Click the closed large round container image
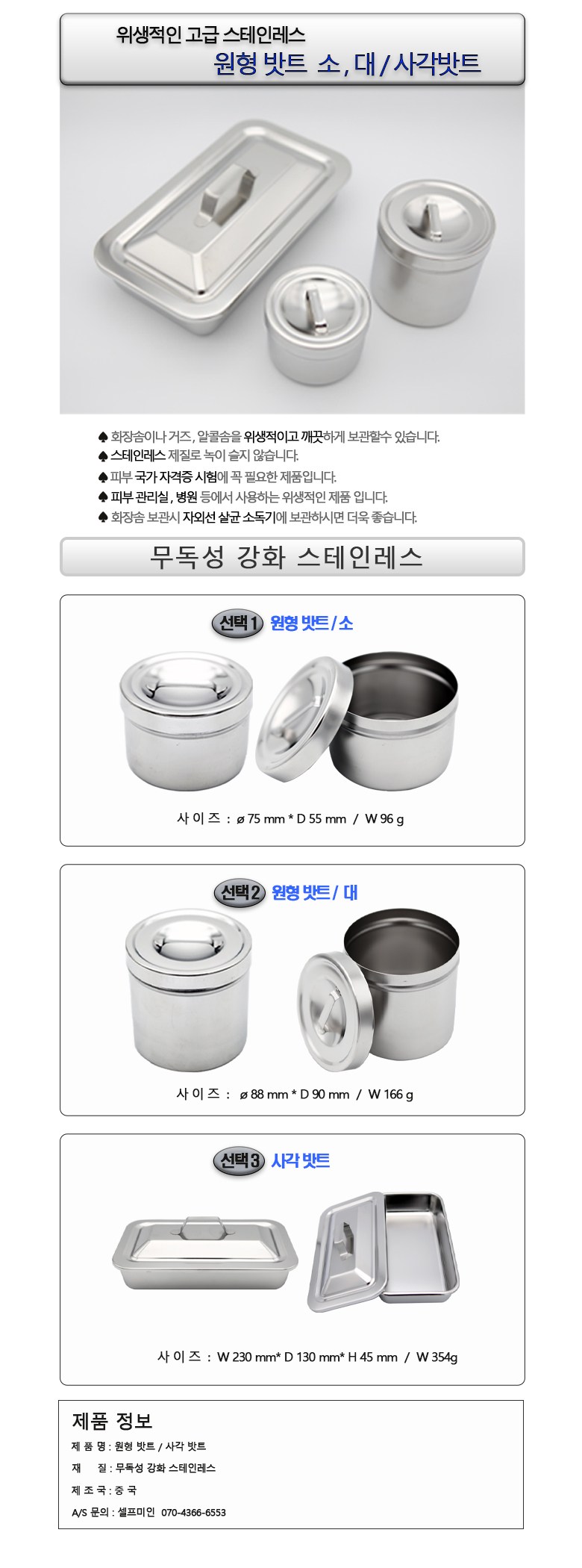The width and height of the screenshot is (582, 1568). pos(190,991)
